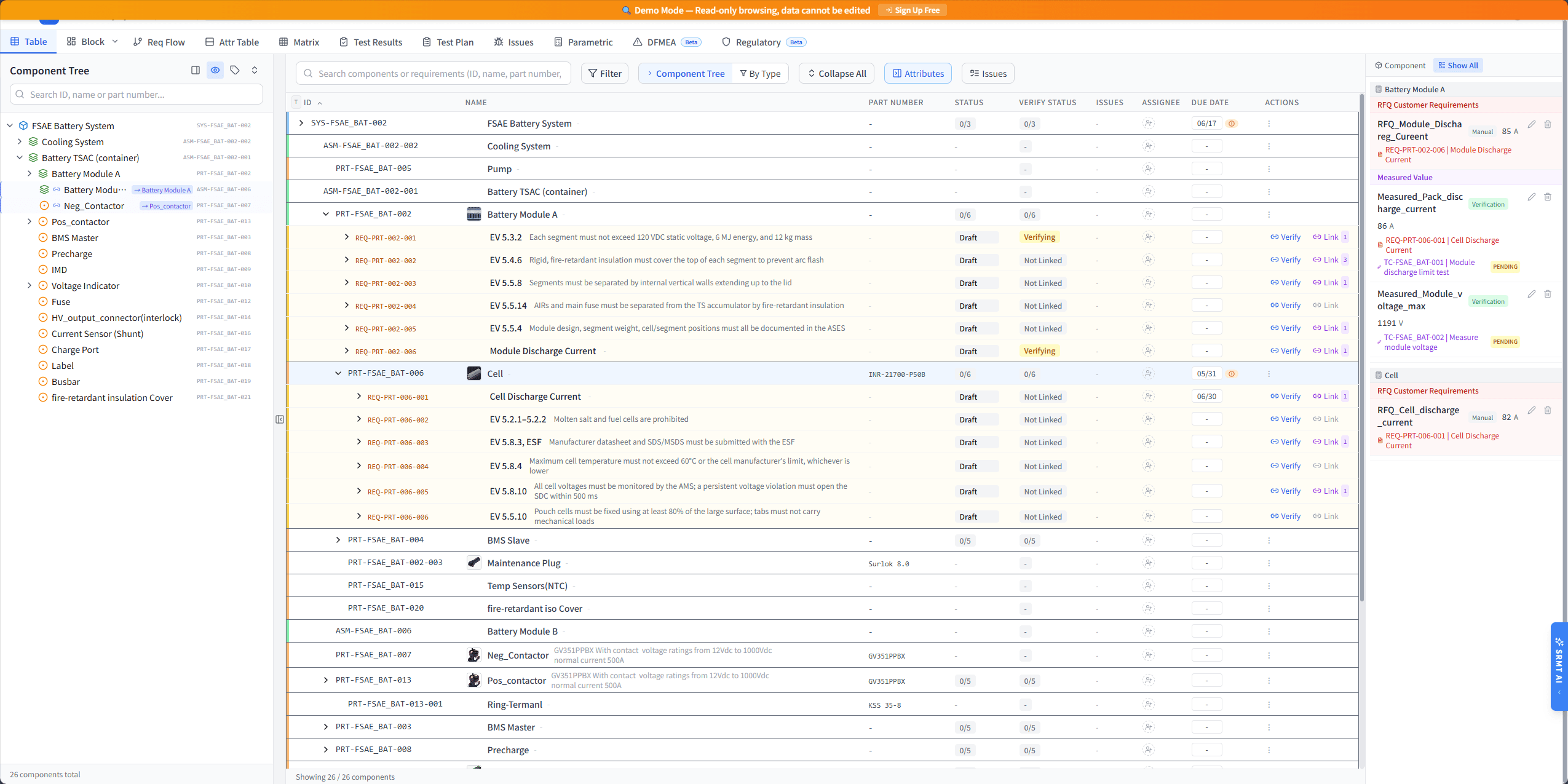The width and height of the screenshot is (1568, 784).
Task: Click the overdue clock icon beside 06/17 date
Action: pos(1232,123)
